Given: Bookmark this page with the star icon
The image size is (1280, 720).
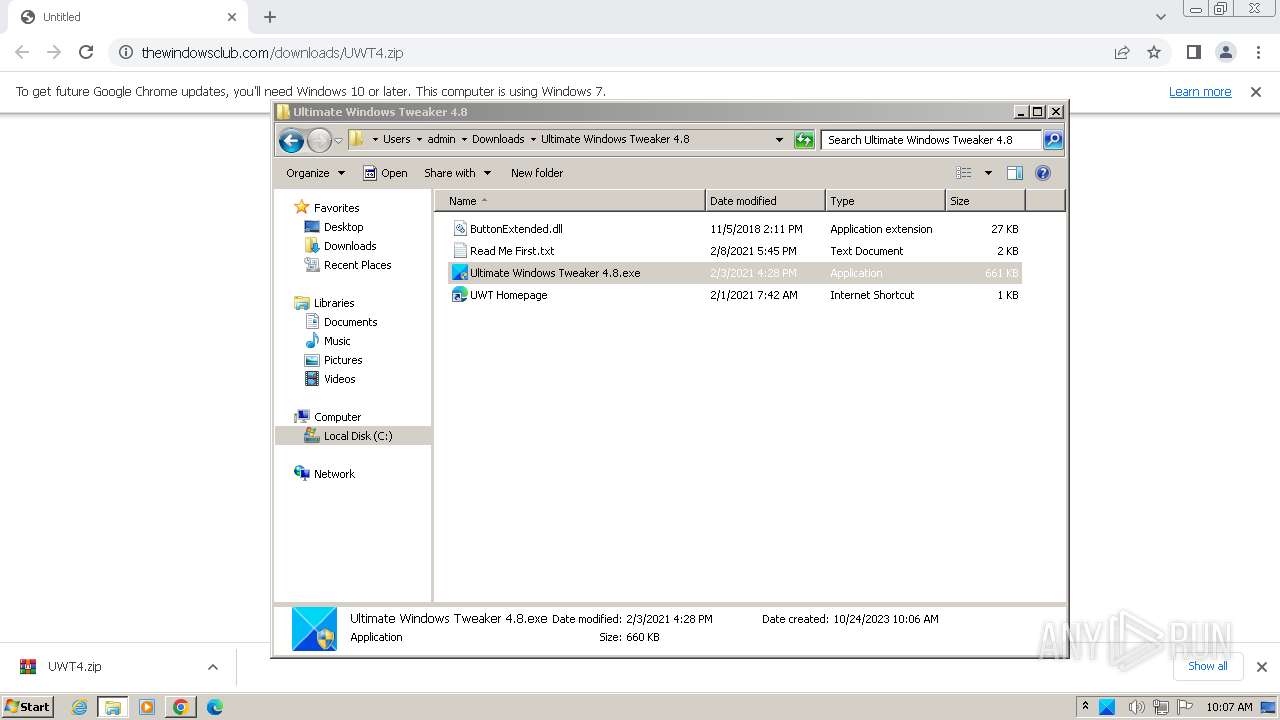Looking at the screenshot, I should (x=1154, y=52).
